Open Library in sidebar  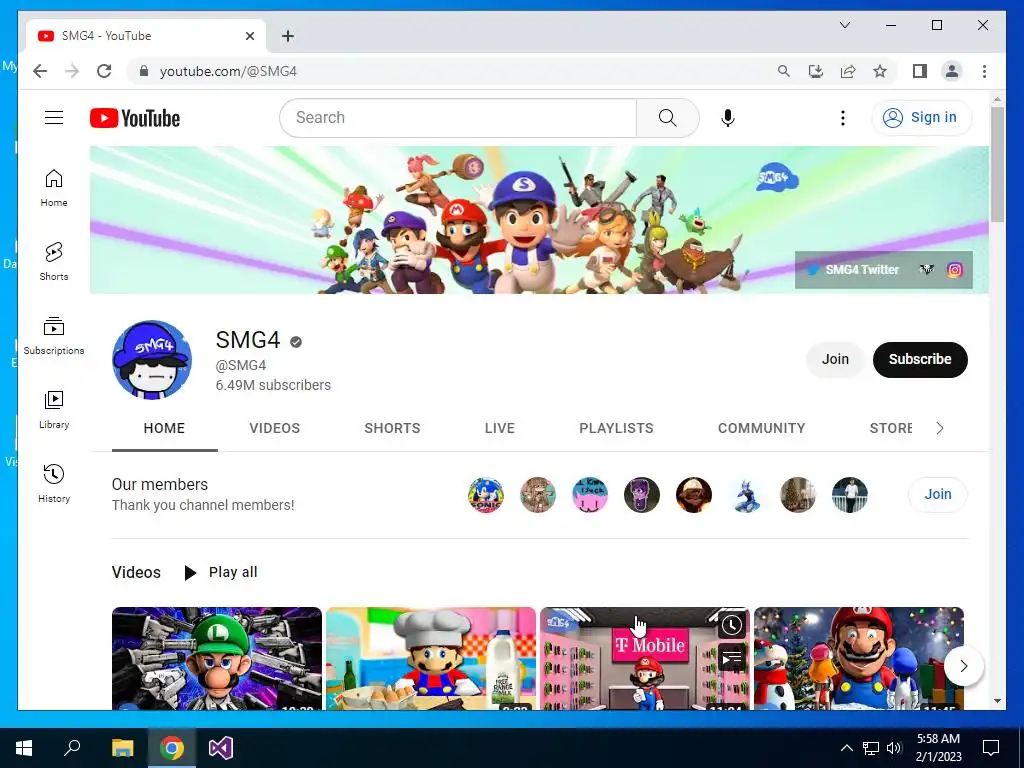coord(54,409)
